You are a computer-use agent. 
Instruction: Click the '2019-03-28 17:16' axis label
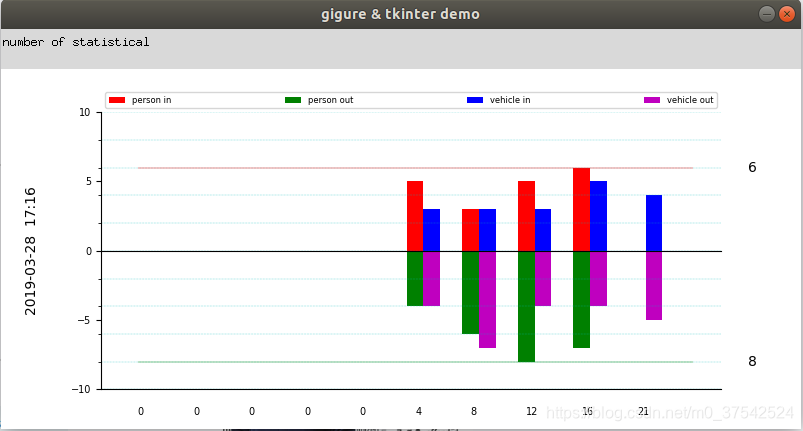(x=30, y=251)
